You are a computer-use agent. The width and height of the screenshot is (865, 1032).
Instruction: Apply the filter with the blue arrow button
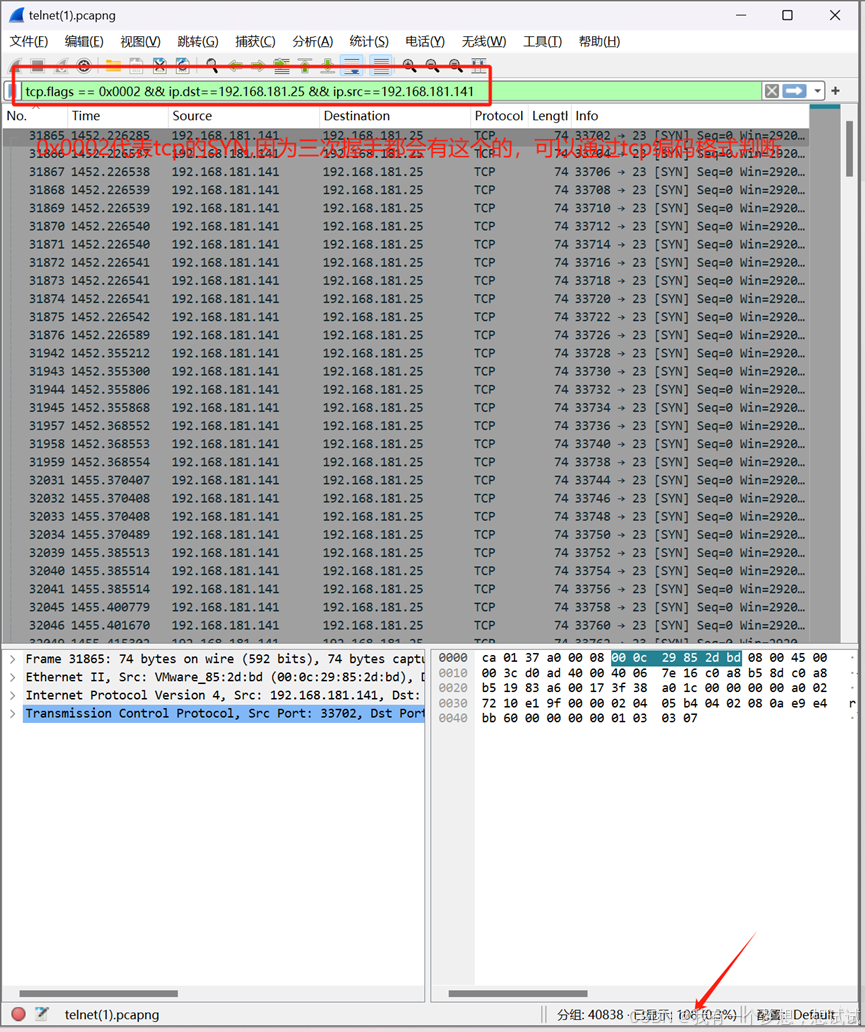pos(794,90)
